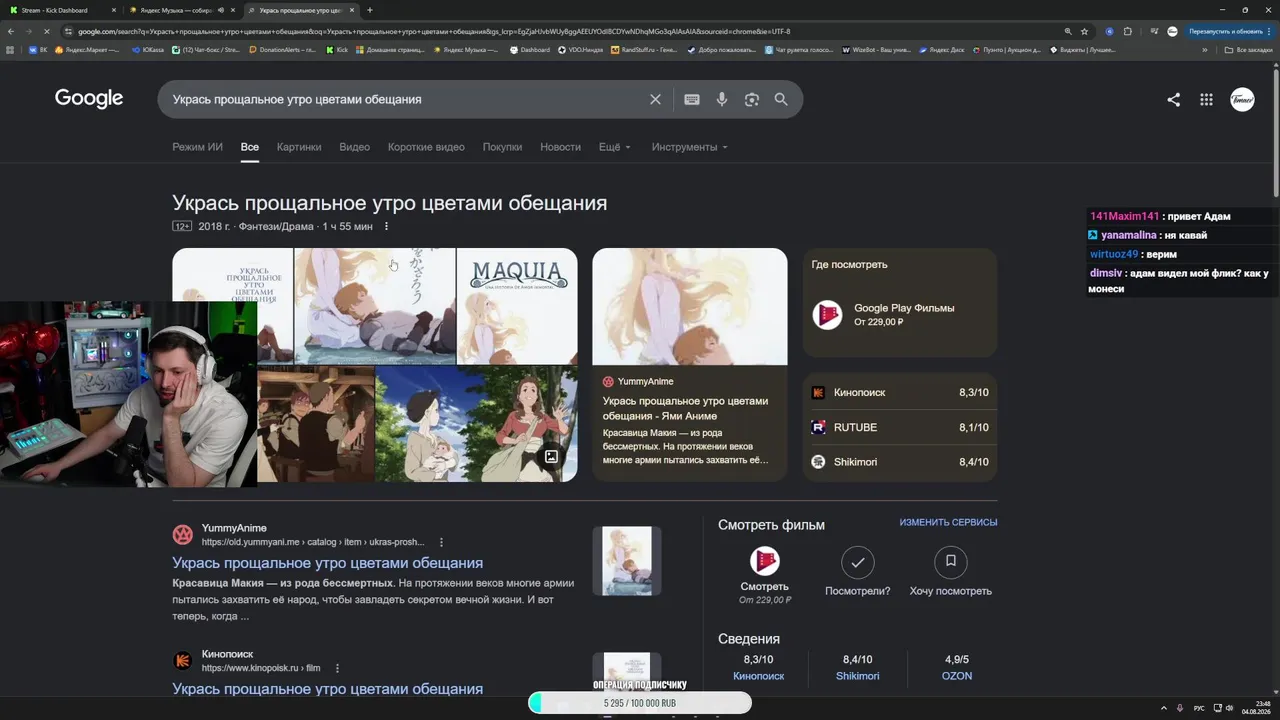This screenshot has width=1280, height=720.
Task: Open the Яндекс Диск bookmark
Action: [x=941, y=50]
